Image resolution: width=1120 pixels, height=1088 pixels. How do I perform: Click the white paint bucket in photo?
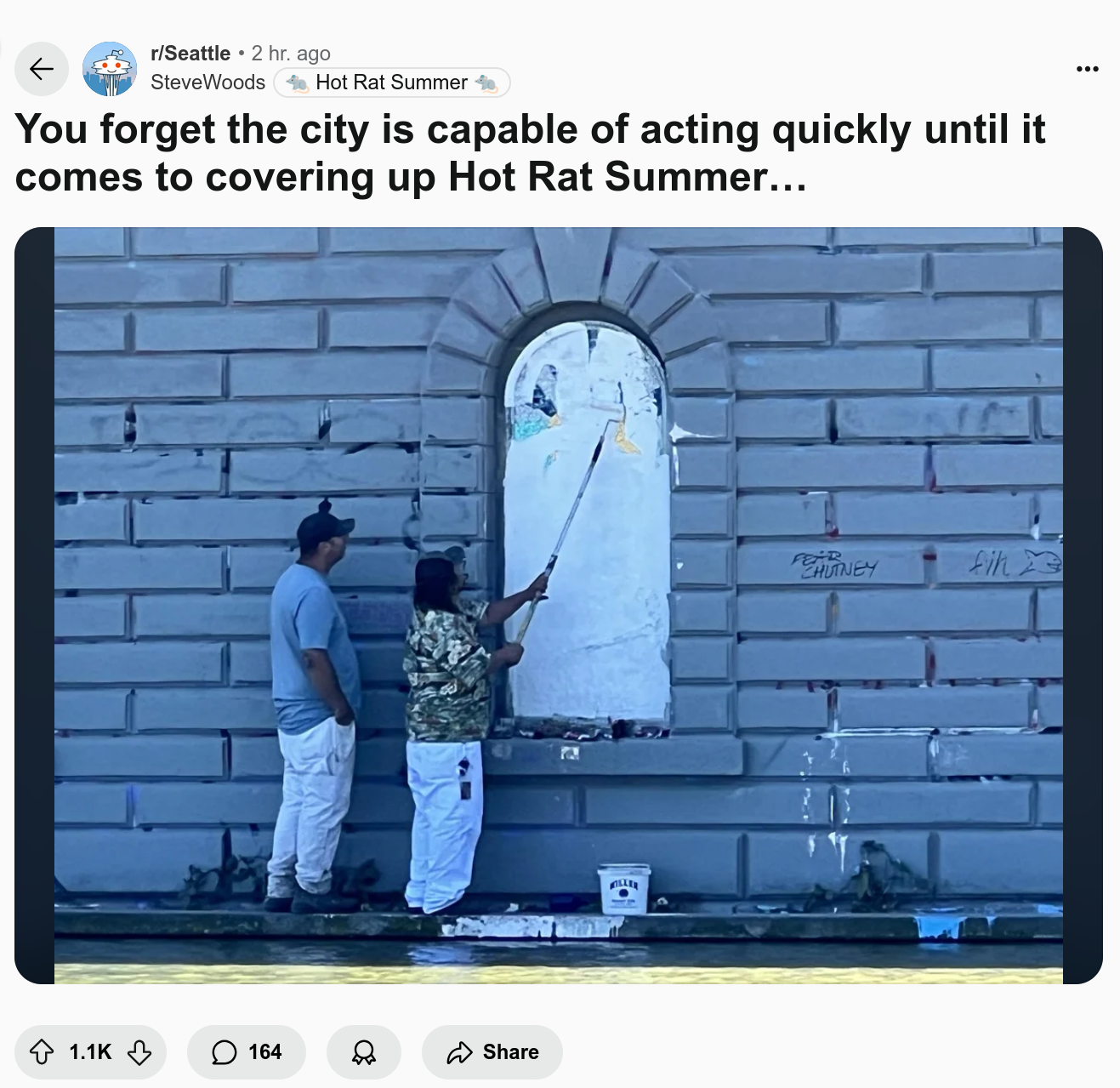[x=623, y=889]
